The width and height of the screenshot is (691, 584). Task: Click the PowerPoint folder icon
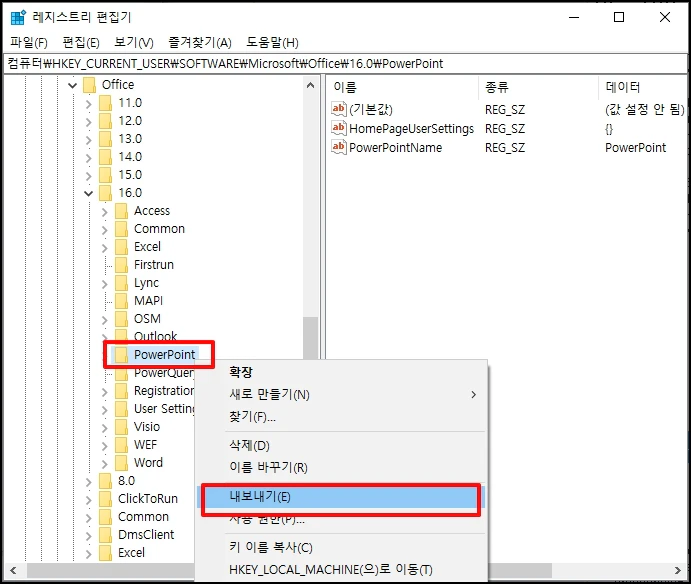tap(121, 355)
